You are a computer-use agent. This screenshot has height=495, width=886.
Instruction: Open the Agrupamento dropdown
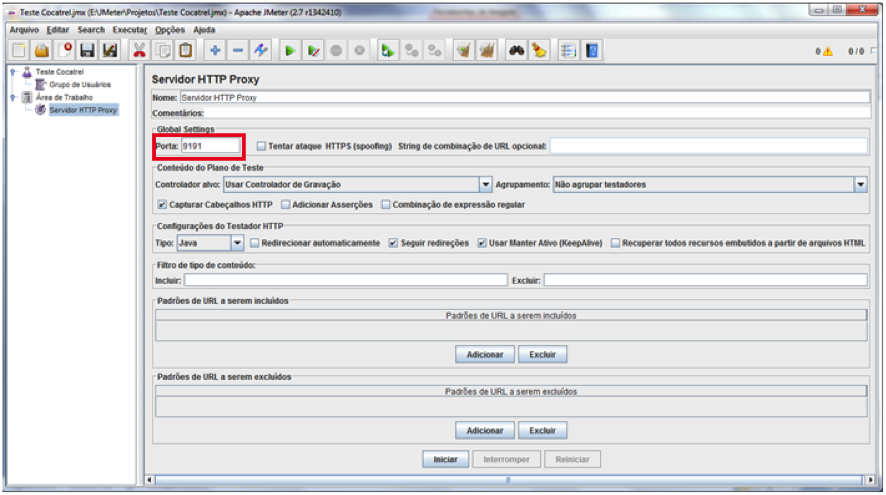861,184
